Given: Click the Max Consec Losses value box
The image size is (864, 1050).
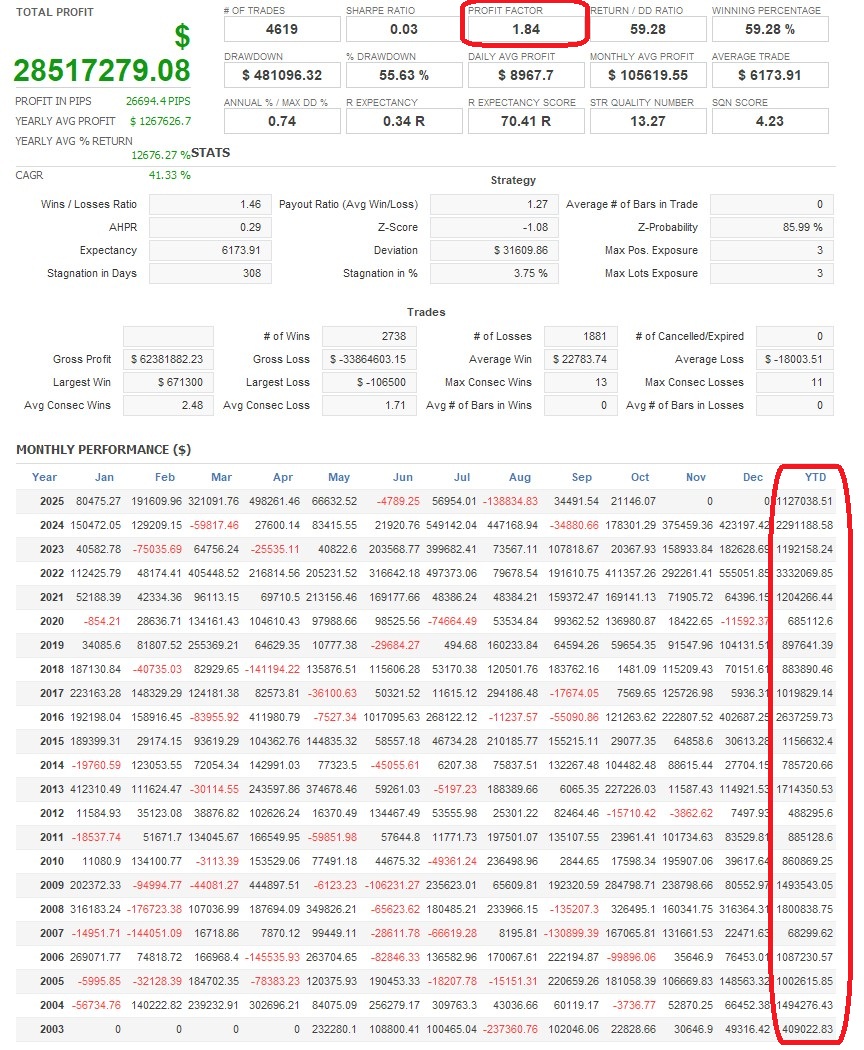Looking at the screenshot, I should pyautogui.click(x=796, y=382).
